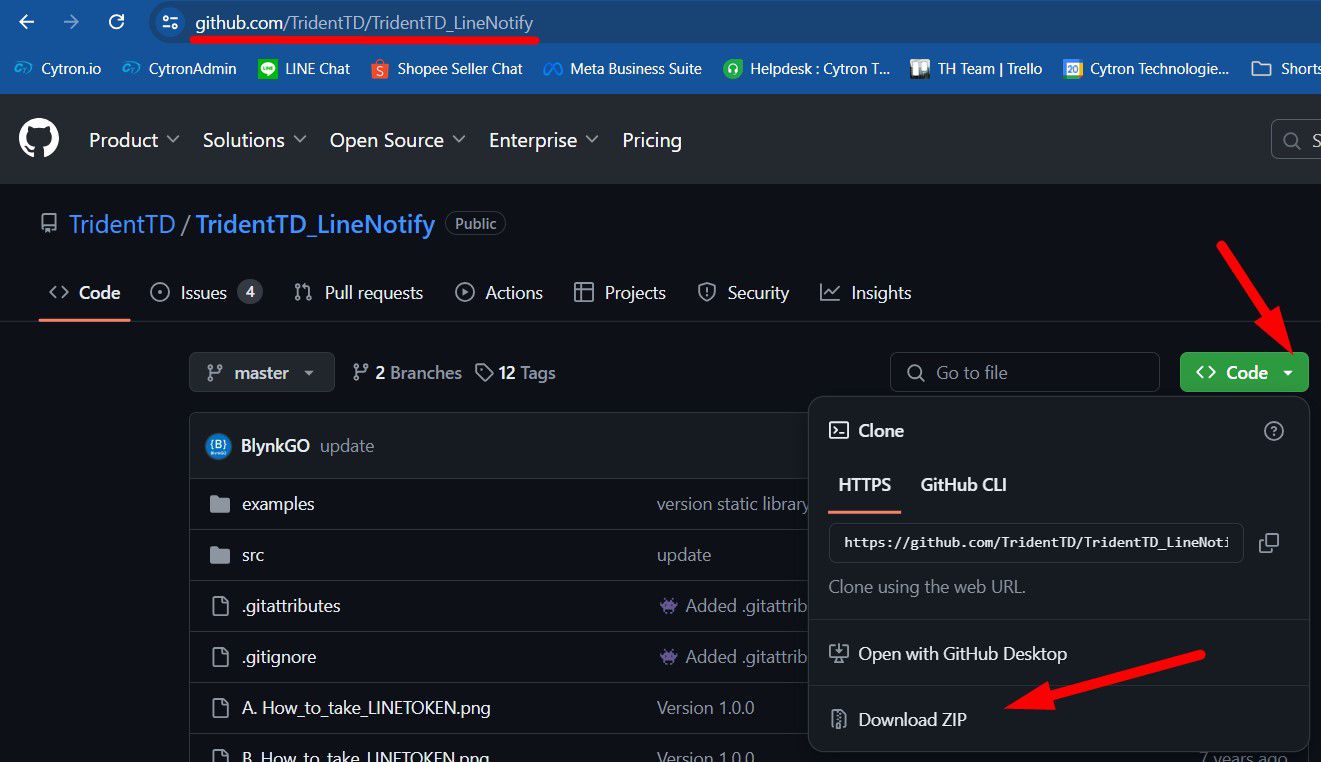Switch to the GitHub CLI clone tab
This screenshot has width=1321, height=762.
click(x=962, y=484)
